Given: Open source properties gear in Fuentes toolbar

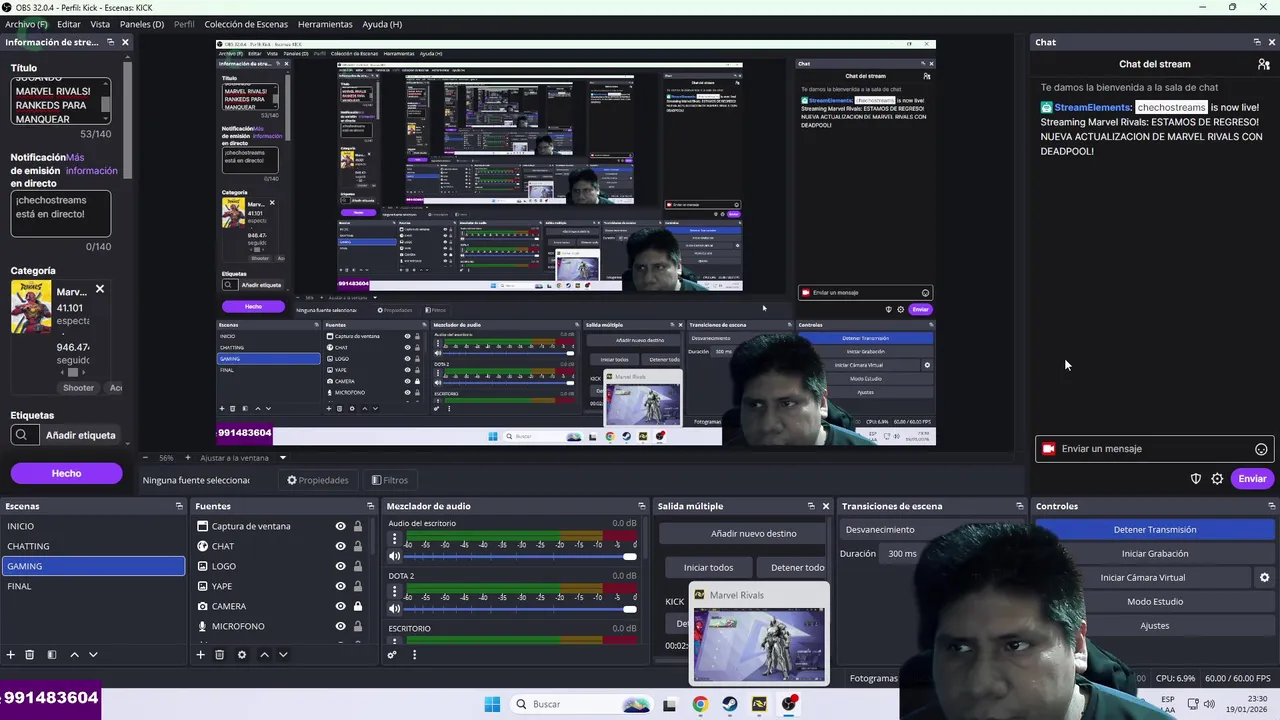Looking at the screenshot, I should point(241,654).
